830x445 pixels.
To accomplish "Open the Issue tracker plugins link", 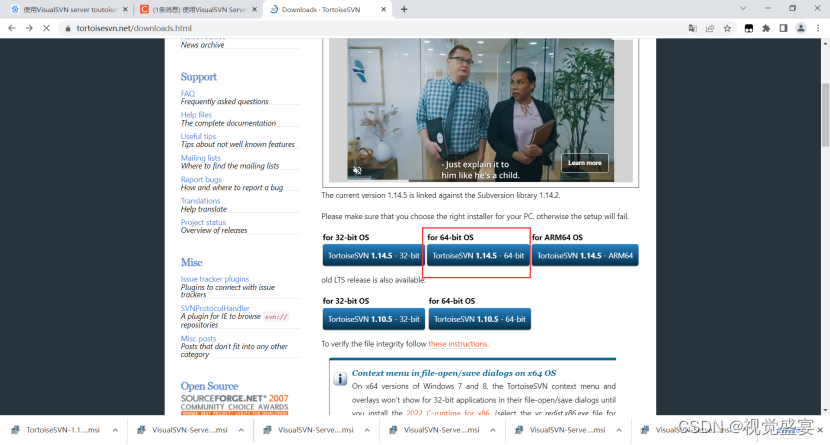I will [214, 279].
